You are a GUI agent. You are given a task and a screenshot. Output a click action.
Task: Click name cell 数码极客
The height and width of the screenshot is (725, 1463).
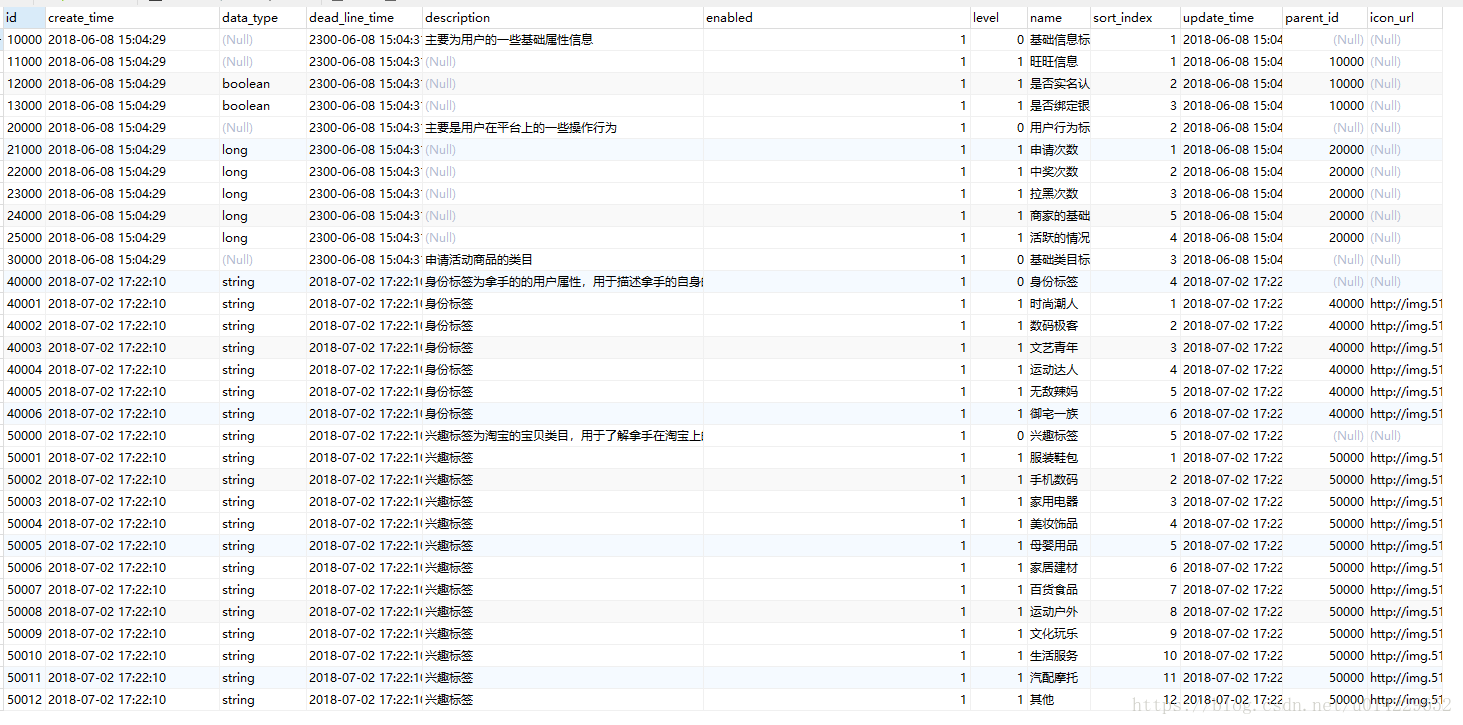pos(1059,326)
